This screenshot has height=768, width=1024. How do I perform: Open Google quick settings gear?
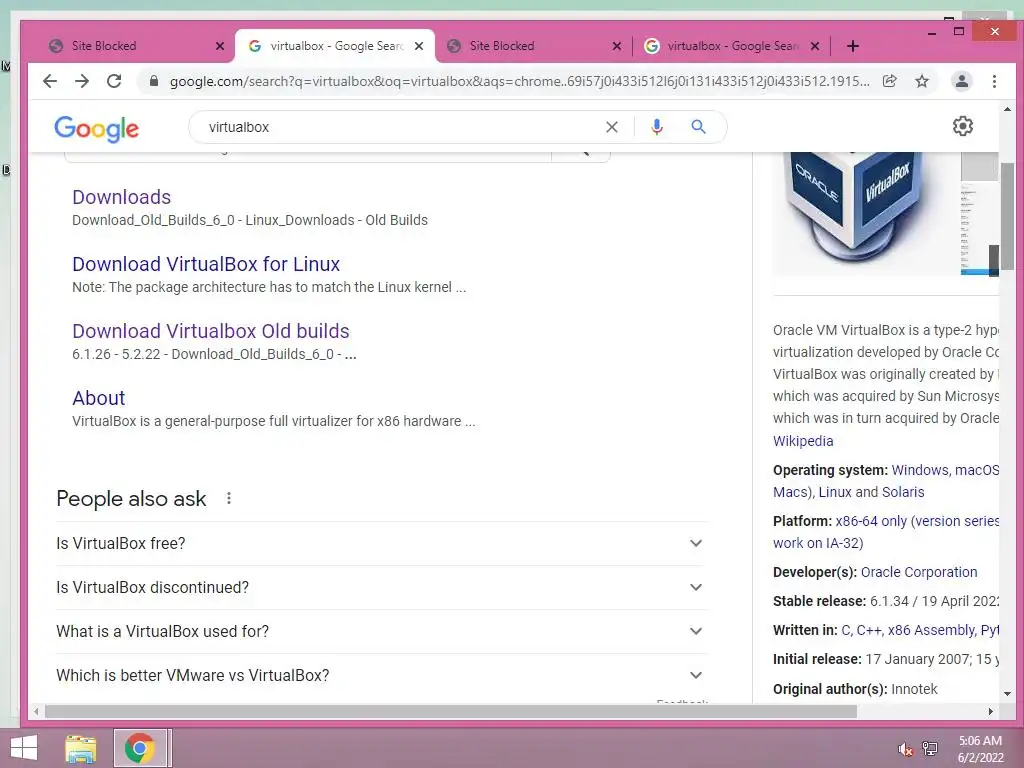[x=963, y=126]
